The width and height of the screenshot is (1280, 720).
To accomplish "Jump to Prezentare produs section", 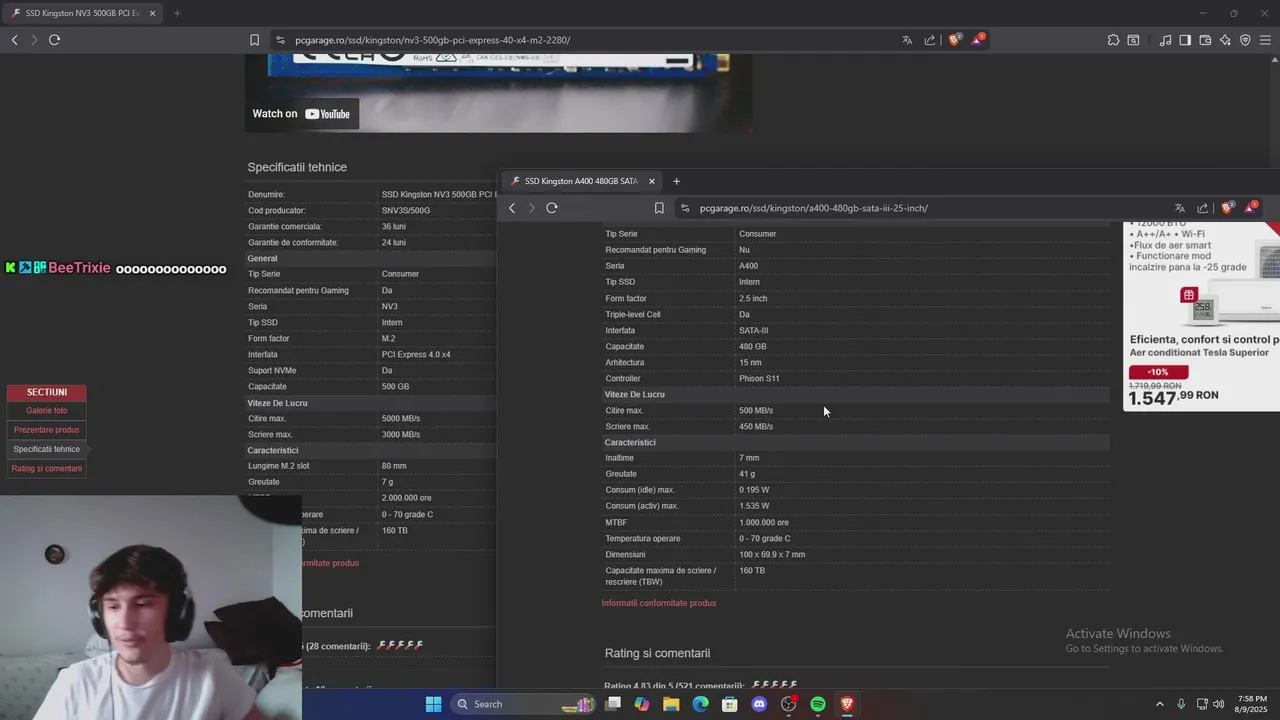I will (x=47, y=430).
